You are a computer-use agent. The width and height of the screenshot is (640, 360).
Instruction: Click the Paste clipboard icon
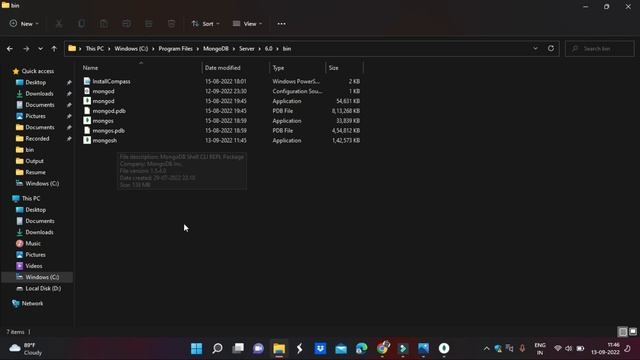tap(104, 24)
